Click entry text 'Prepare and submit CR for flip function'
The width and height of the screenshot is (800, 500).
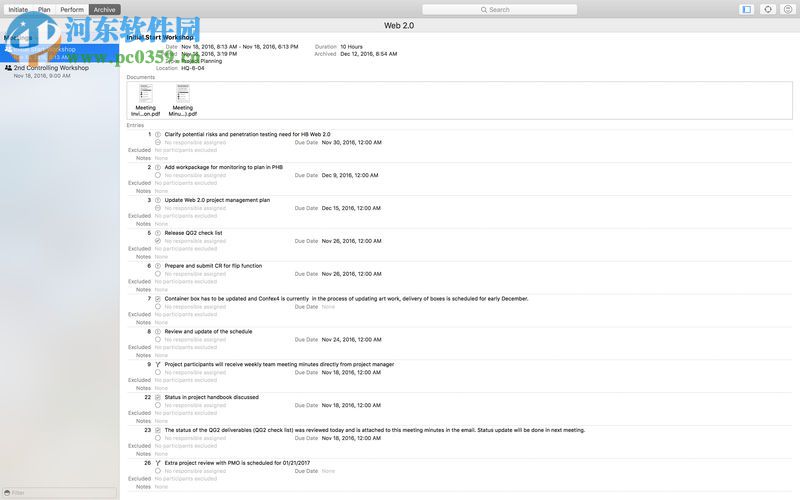(213, 266)
